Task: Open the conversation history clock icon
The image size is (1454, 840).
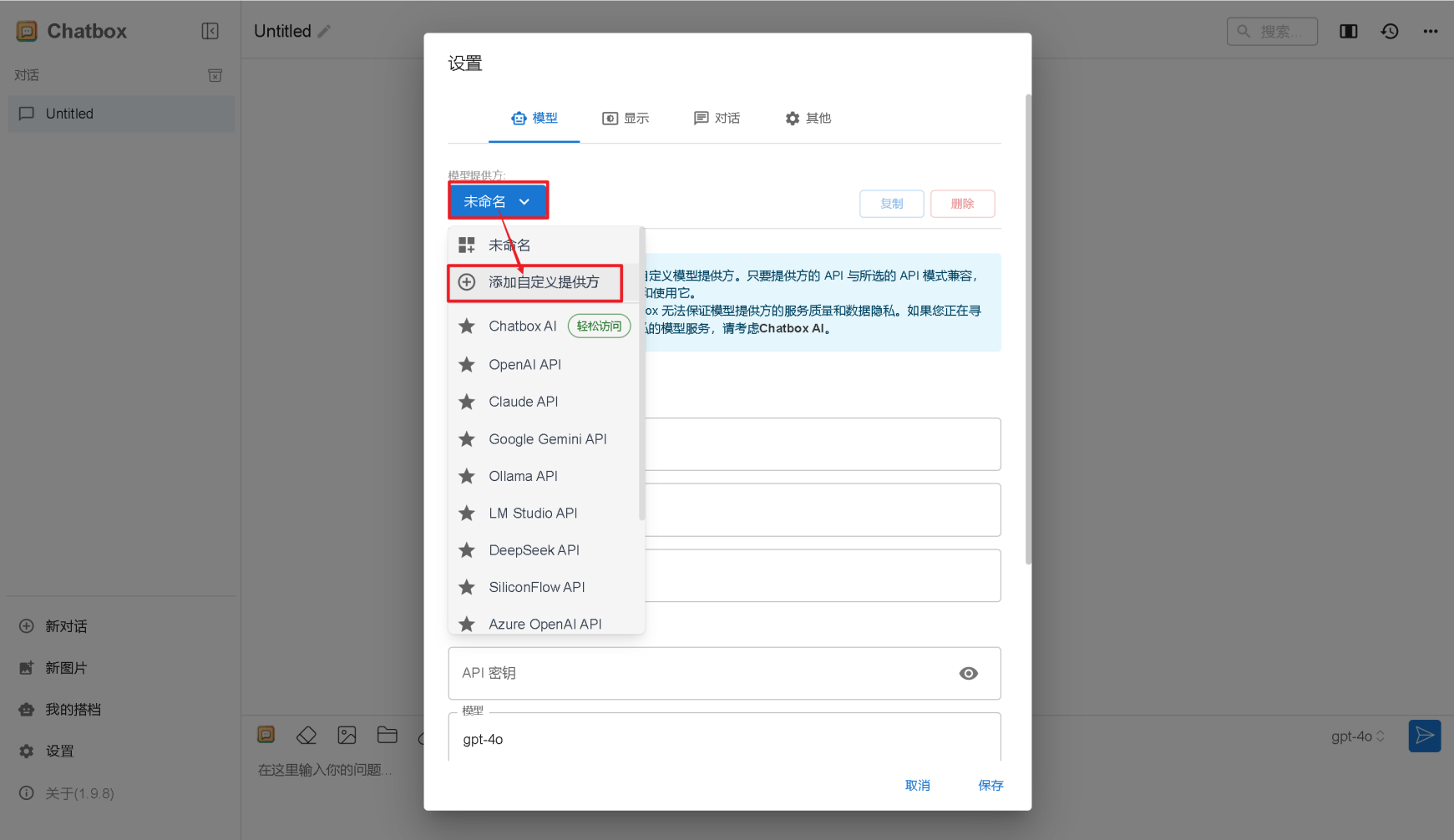Action: click(x=1390, y=31)
